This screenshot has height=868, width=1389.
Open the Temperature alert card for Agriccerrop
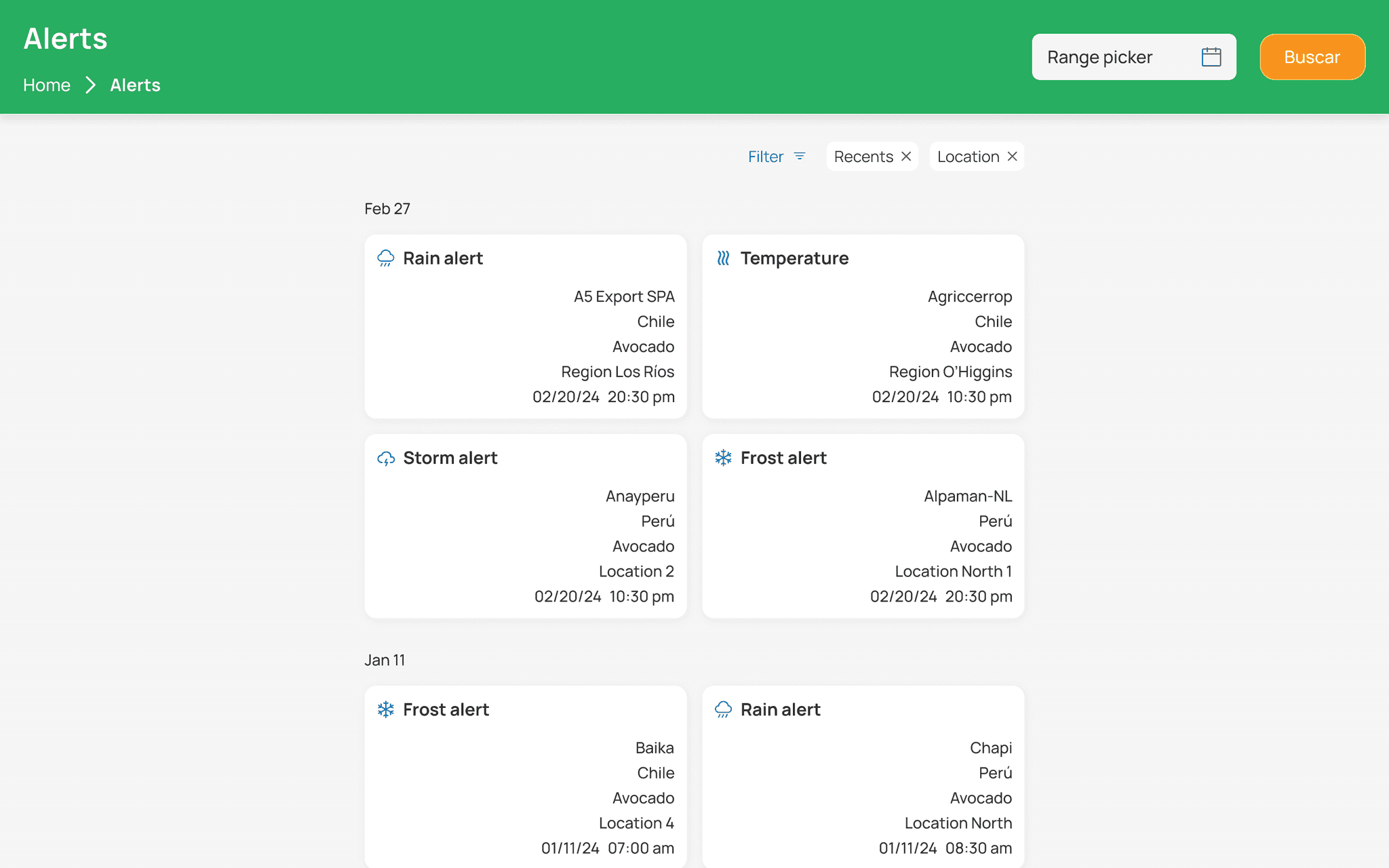click(x=863, y=327)
